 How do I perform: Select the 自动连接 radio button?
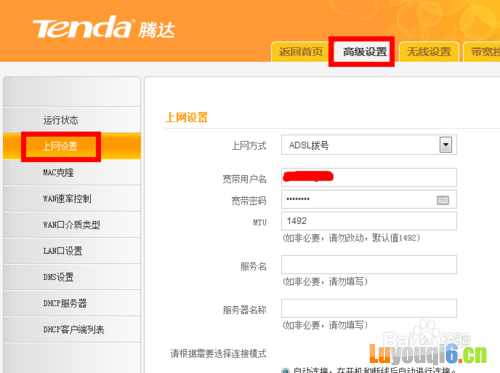285,370
